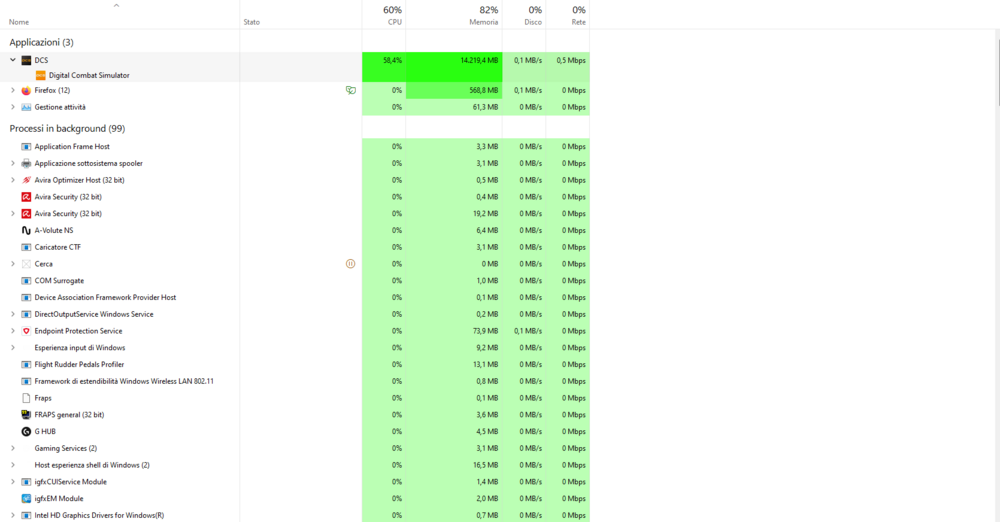Screen dimensions: 1000x522
Task: Sort by the Rete column header
Action: 568,15
